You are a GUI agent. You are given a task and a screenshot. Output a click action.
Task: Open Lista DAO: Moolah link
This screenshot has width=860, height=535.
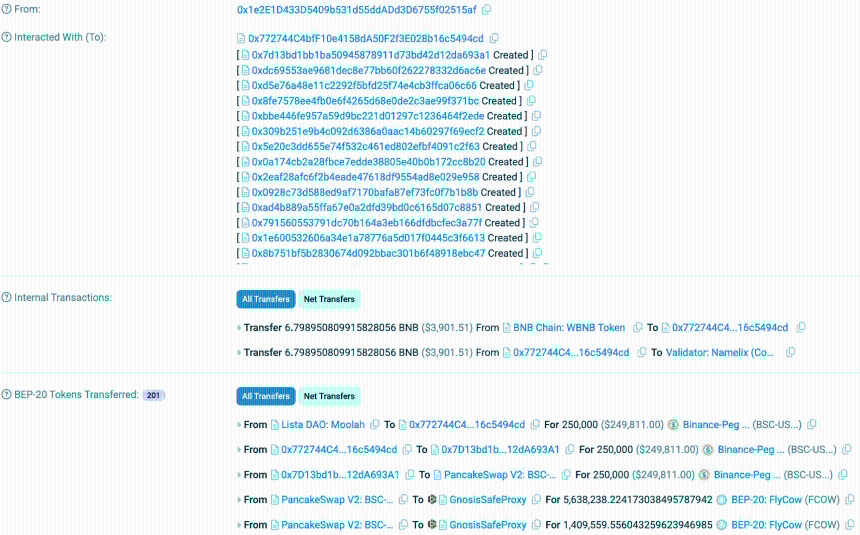coord(323,425)
